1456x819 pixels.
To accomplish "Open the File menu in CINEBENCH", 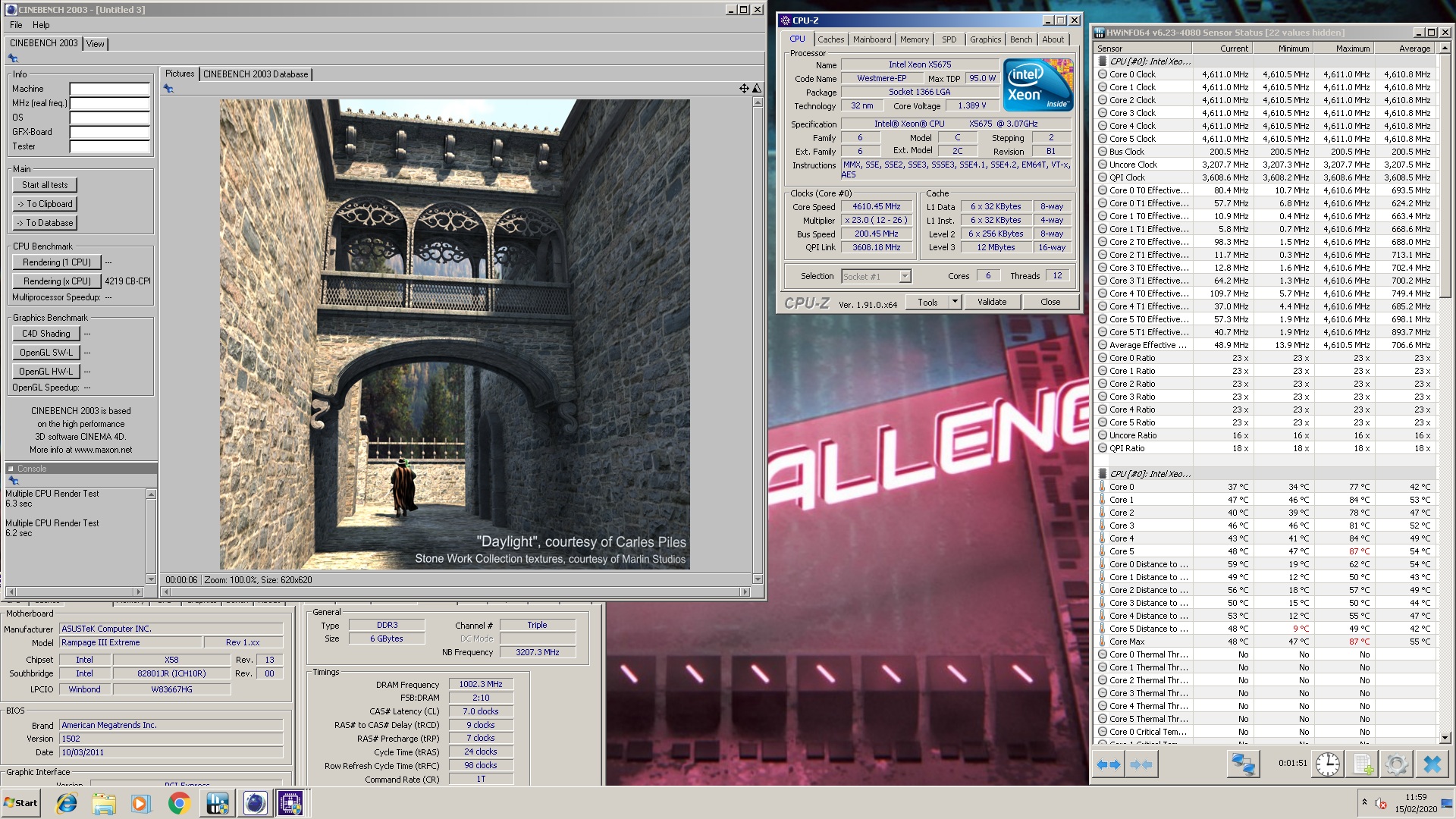I will point(16,25).
